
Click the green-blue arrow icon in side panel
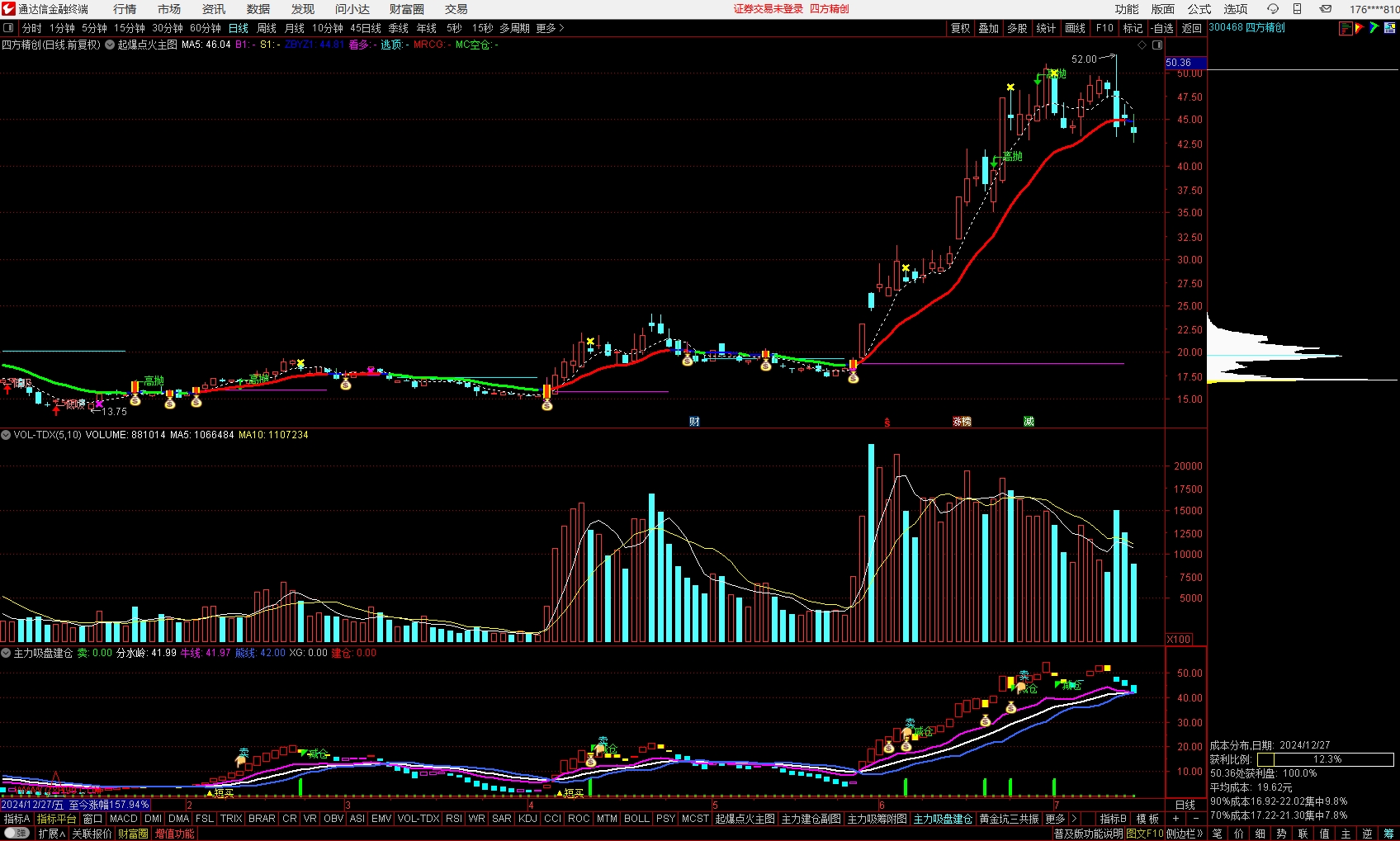[1374, 28]
